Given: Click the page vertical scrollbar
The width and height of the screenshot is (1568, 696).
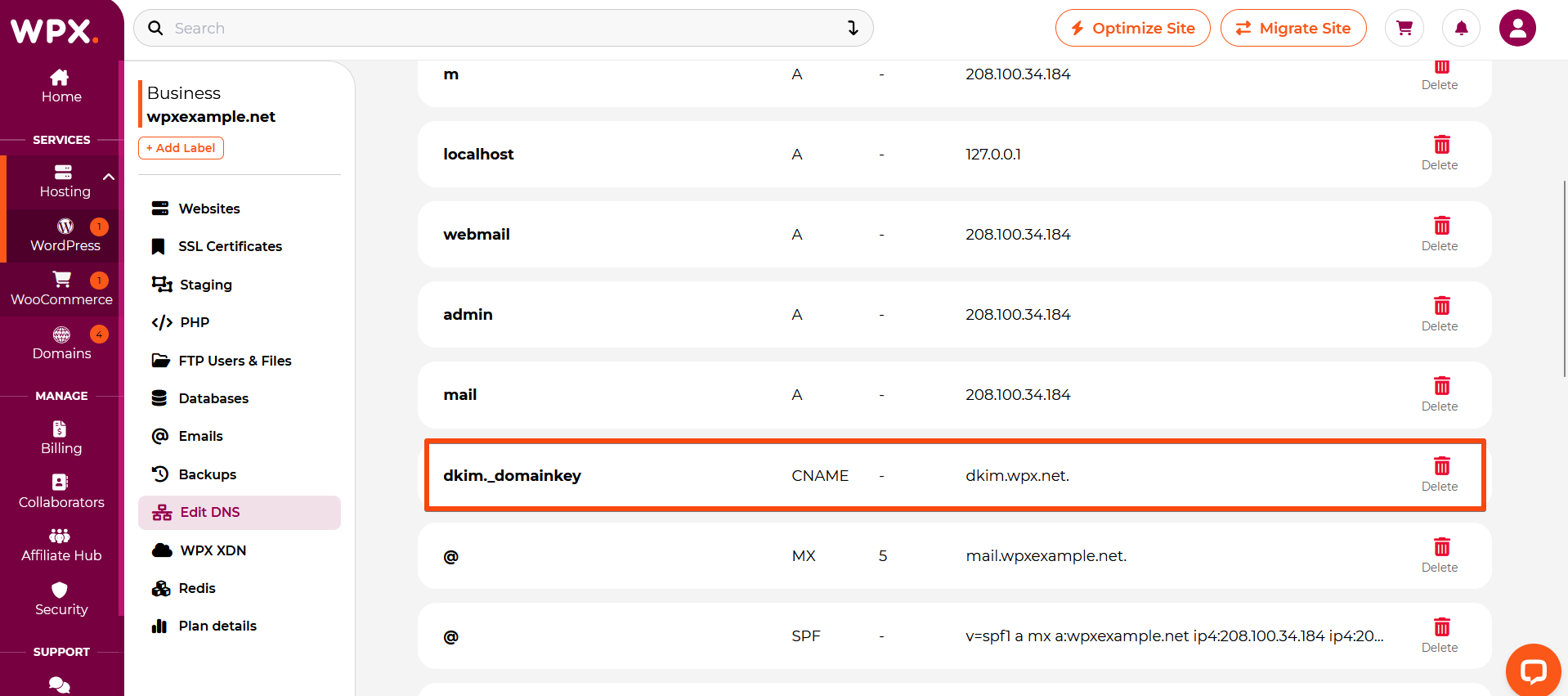Looking at the screenshot, I should point(1565,278).
